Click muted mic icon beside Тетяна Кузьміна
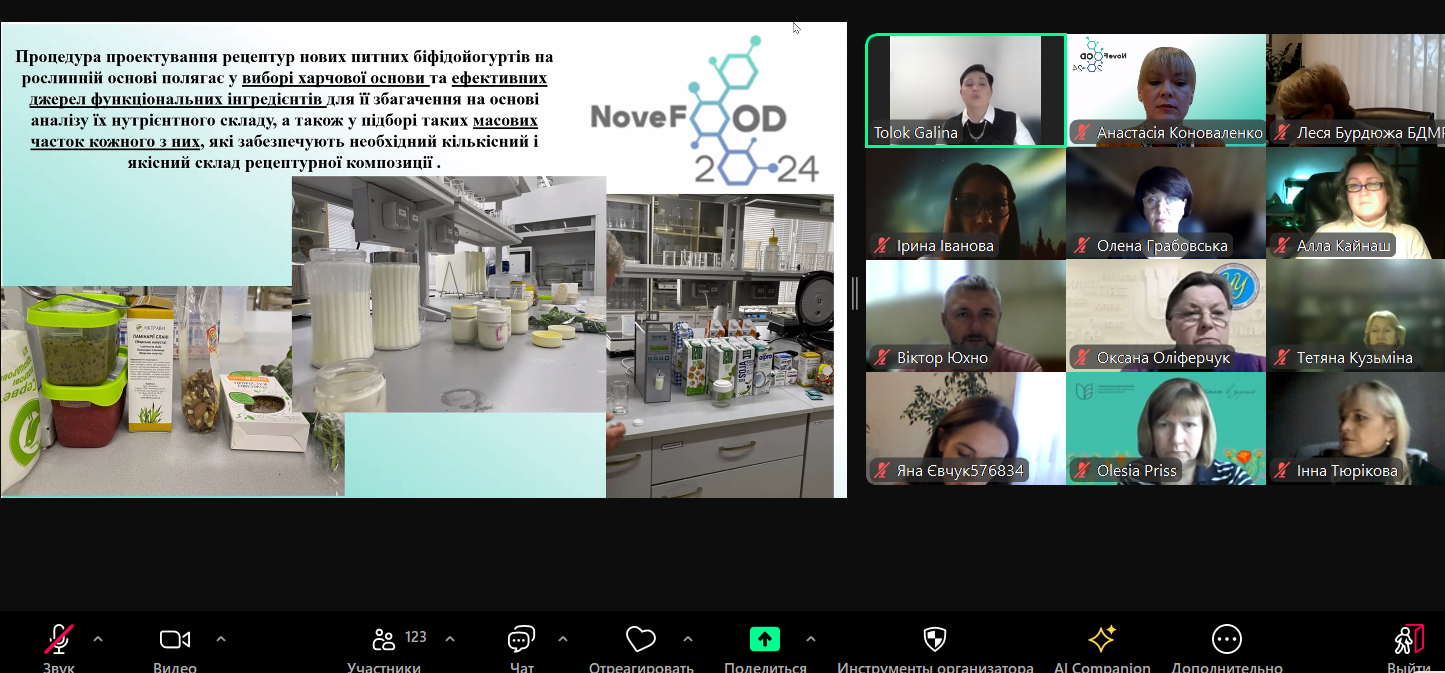This screenshot has height=673, width=1445. point(1281,358)
